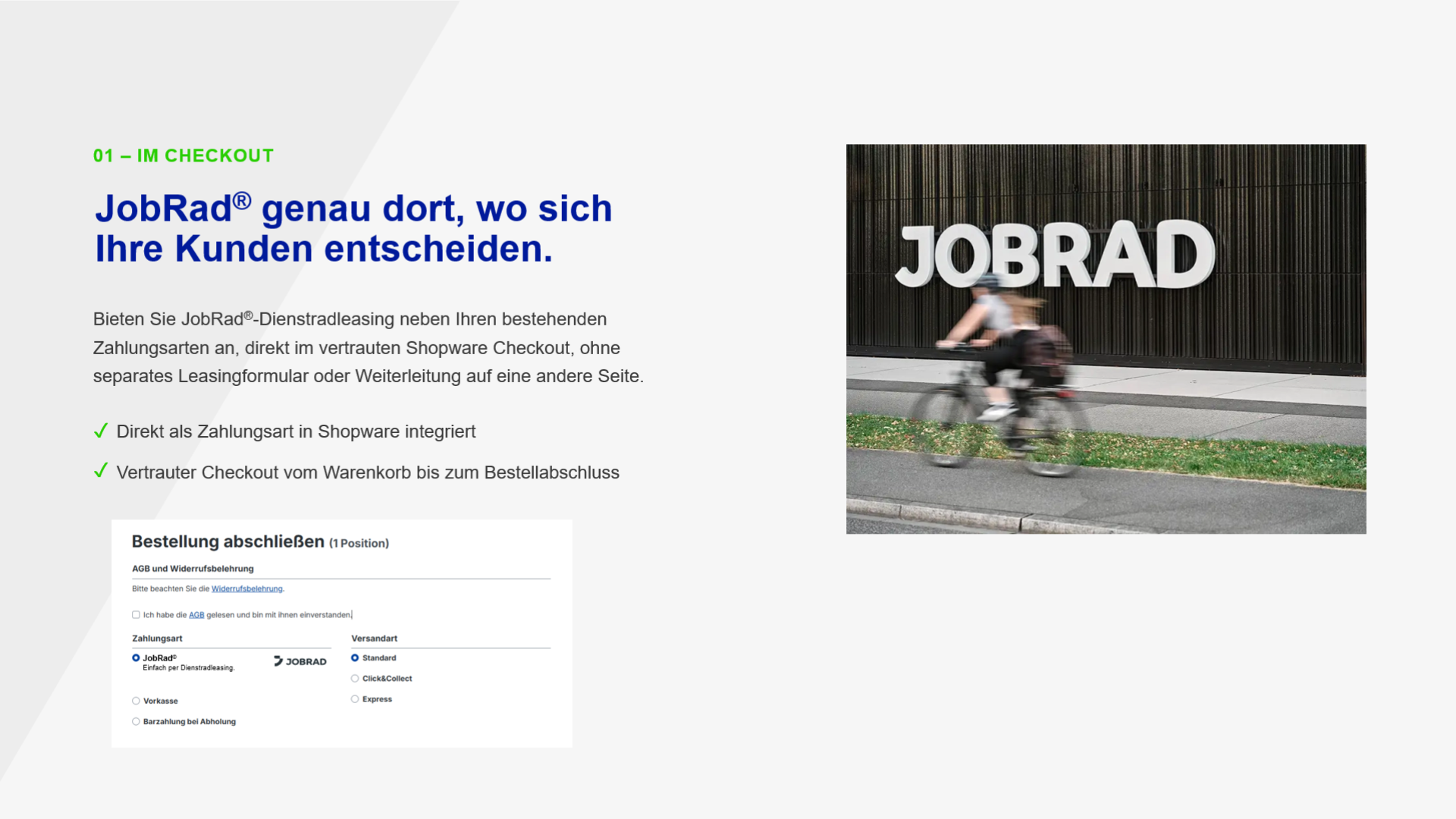
Task: Select Vorkasse payment option
Action: pos(136,701)
